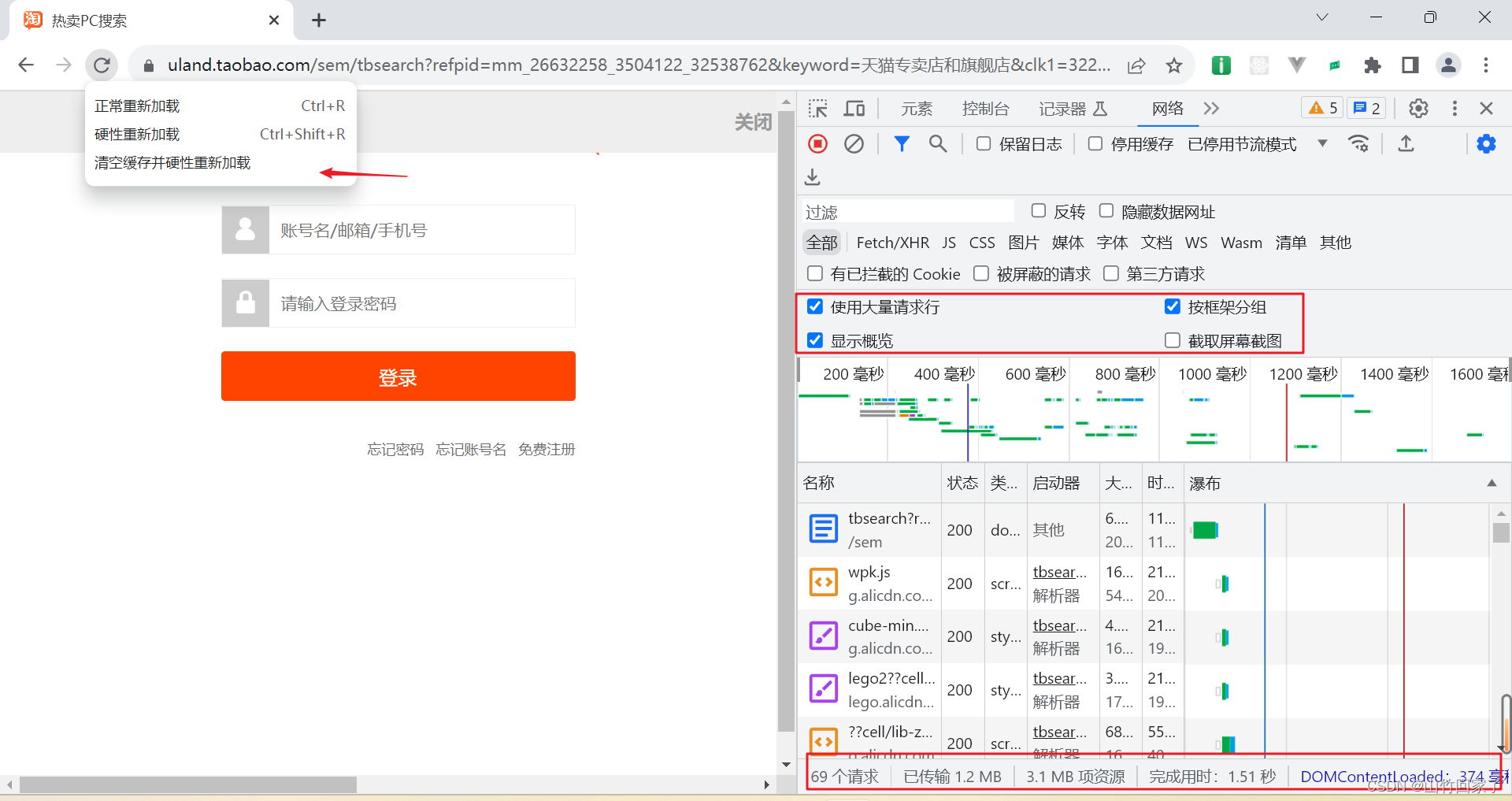Check the 反转 filter option
This screenshot has height=801, width=1512.
[x=1039, y=210]
